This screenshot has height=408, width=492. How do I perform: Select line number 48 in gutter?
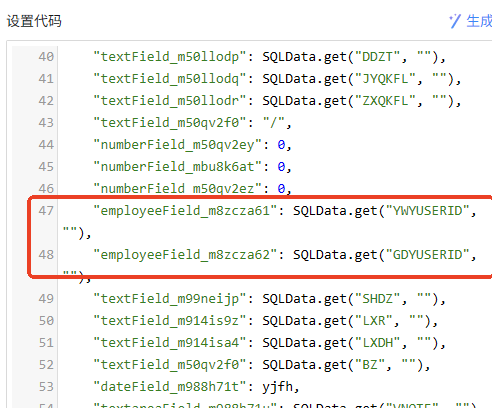point(46,255)
